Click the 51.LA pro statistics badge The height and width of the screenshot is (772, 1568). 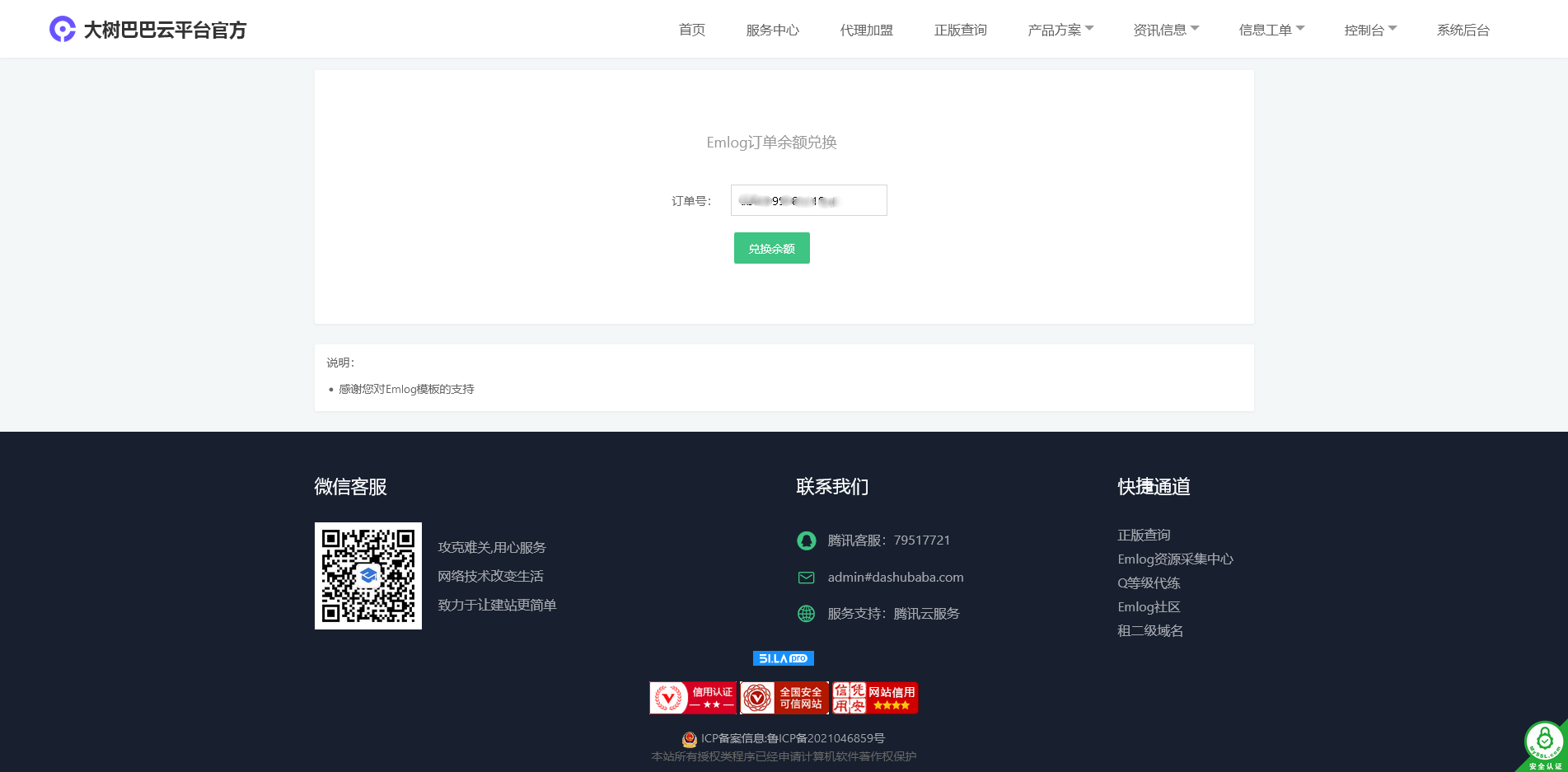pos(784,658)
